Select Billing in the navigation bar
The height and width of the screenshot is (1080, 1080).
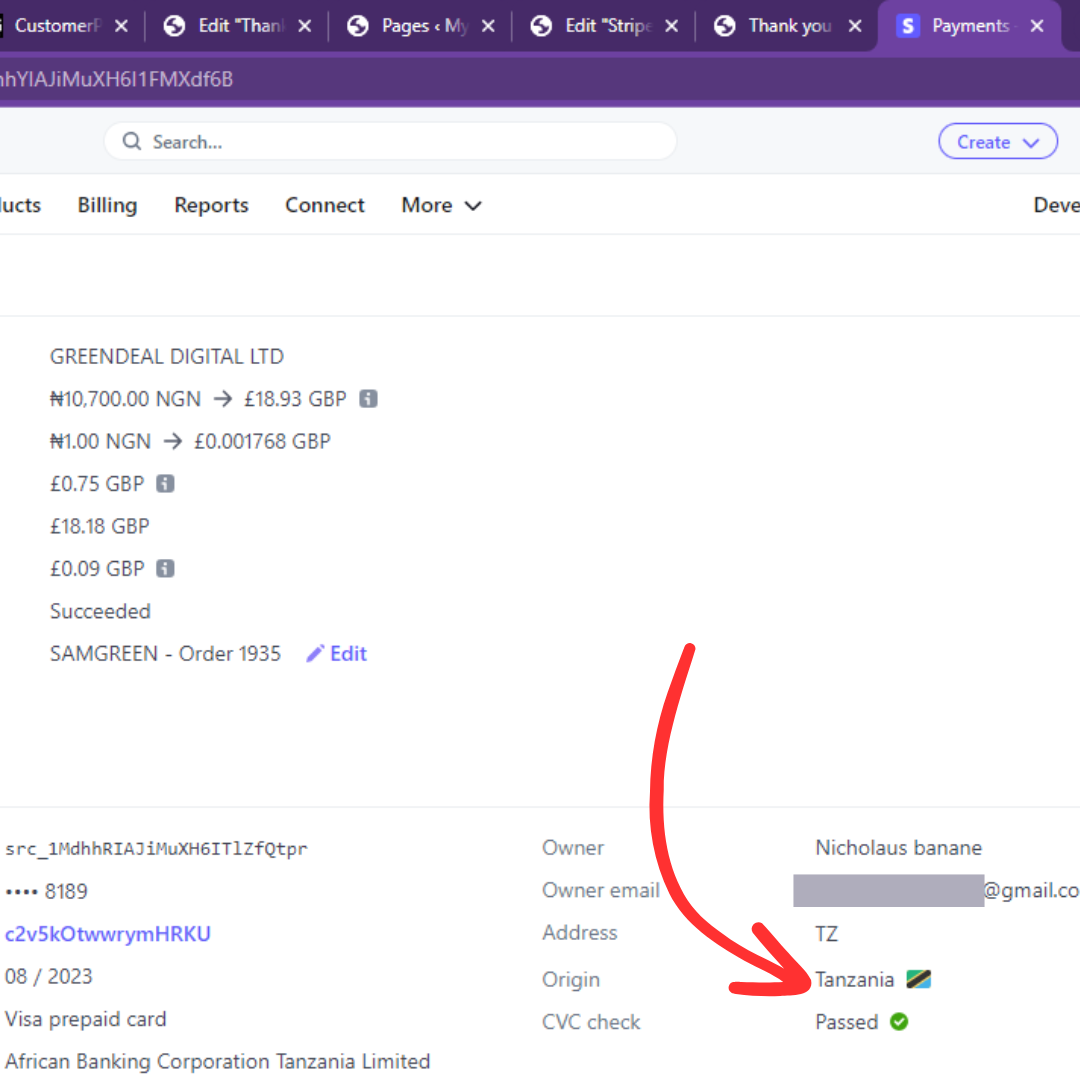tap(107, 205)
